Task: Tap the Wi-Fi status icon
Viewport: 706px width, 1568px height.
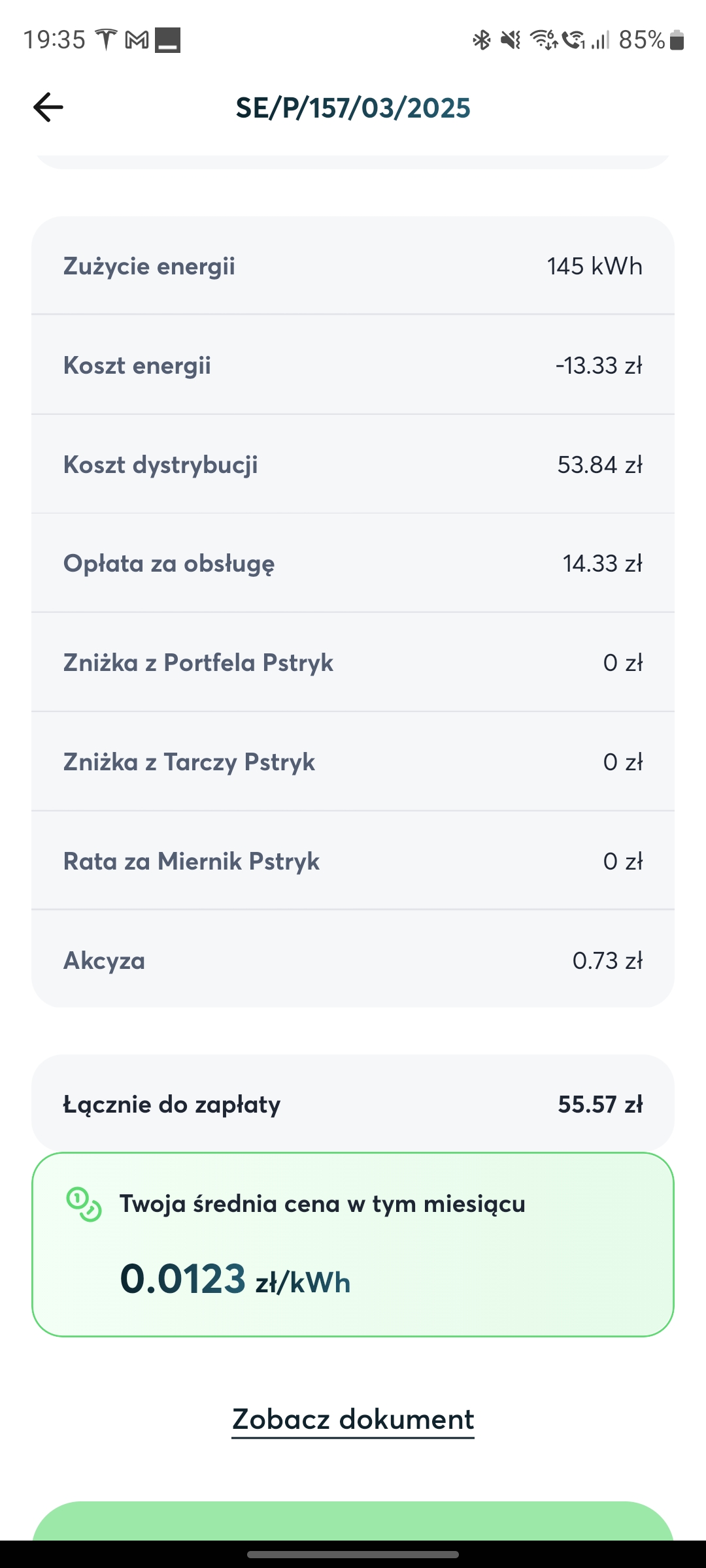Action: (x=544, y=40)
